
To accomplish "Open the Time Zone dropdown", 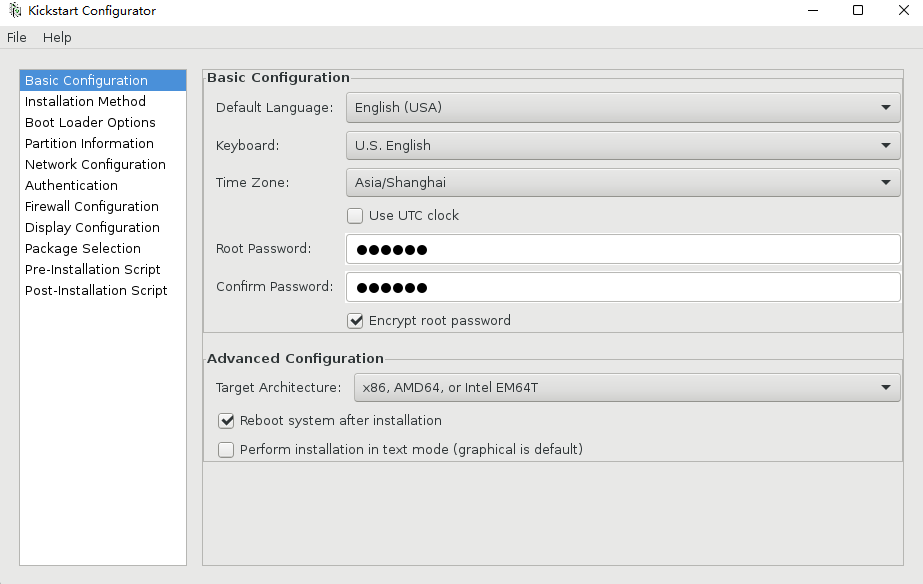I will (623, 182).
